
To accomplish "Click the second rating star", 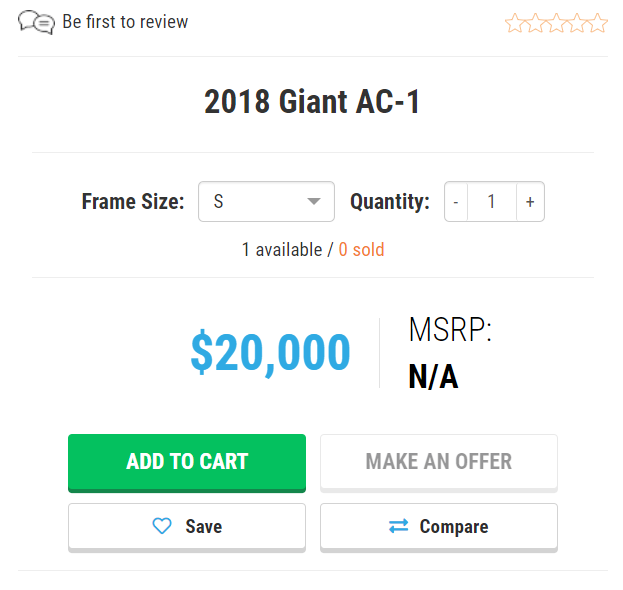I will click(536, 23).
